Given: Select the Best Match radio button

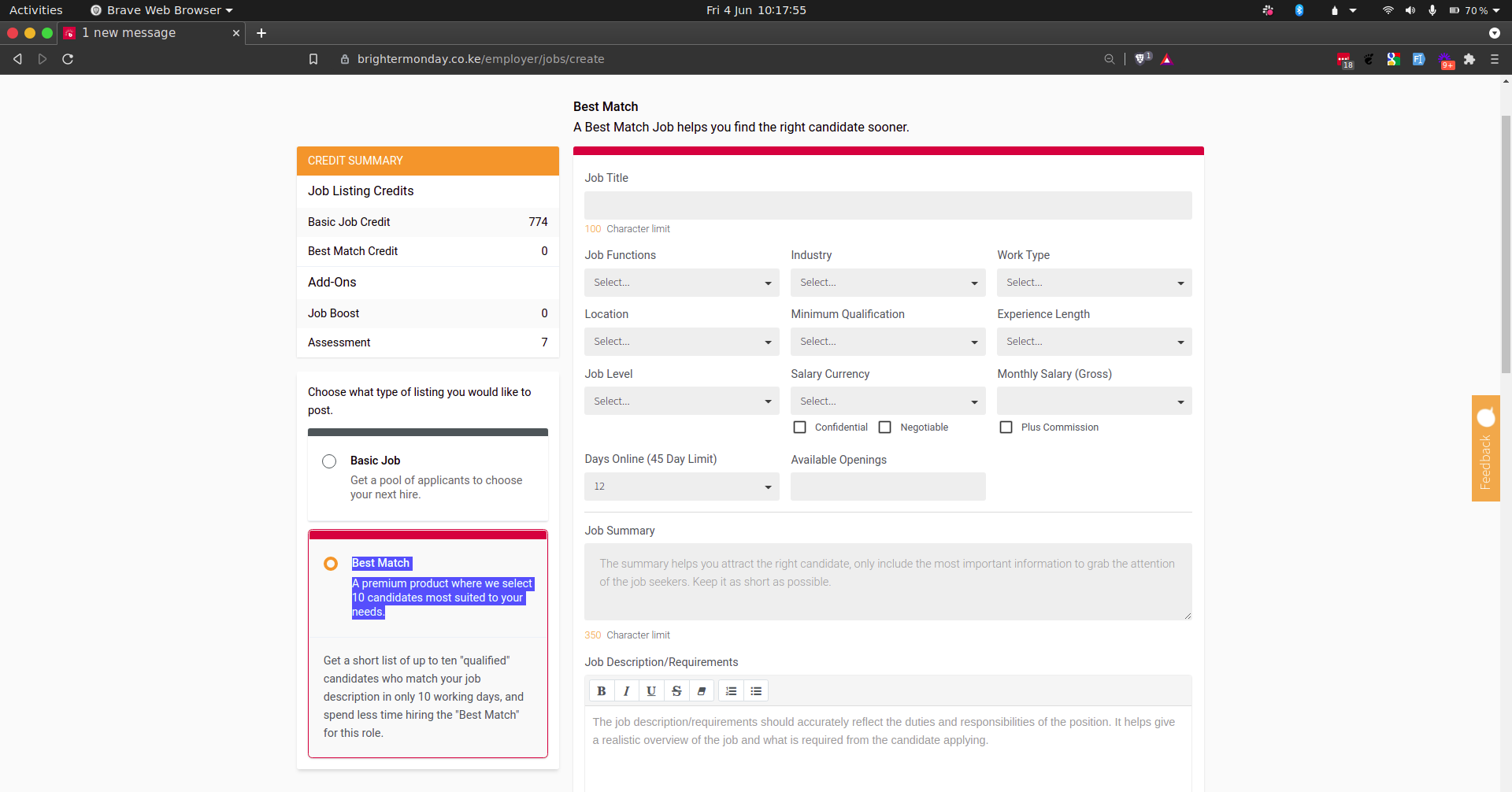Looking at the screenshot, I should (x=331, y=564).
